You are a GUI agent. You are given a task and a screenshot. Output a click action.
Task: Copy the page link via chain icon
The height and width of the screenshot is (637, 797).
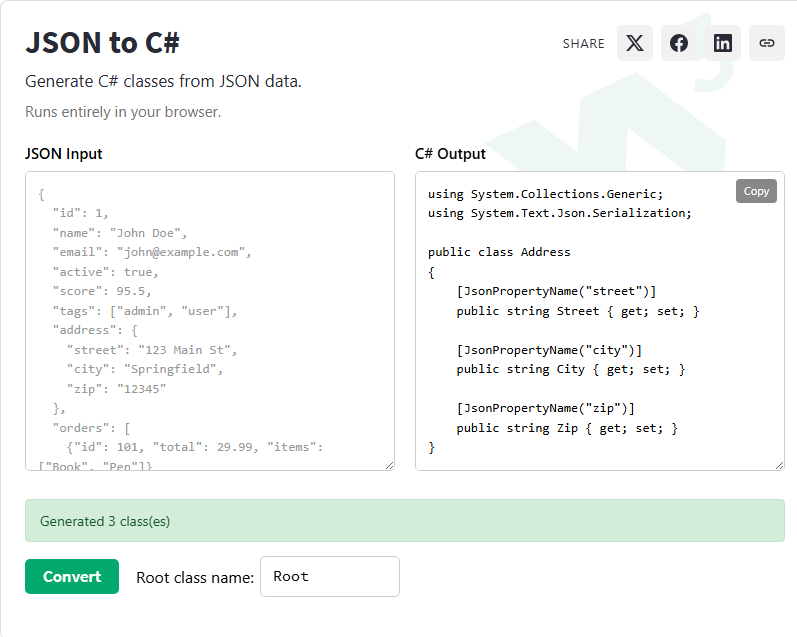(767, 43)
